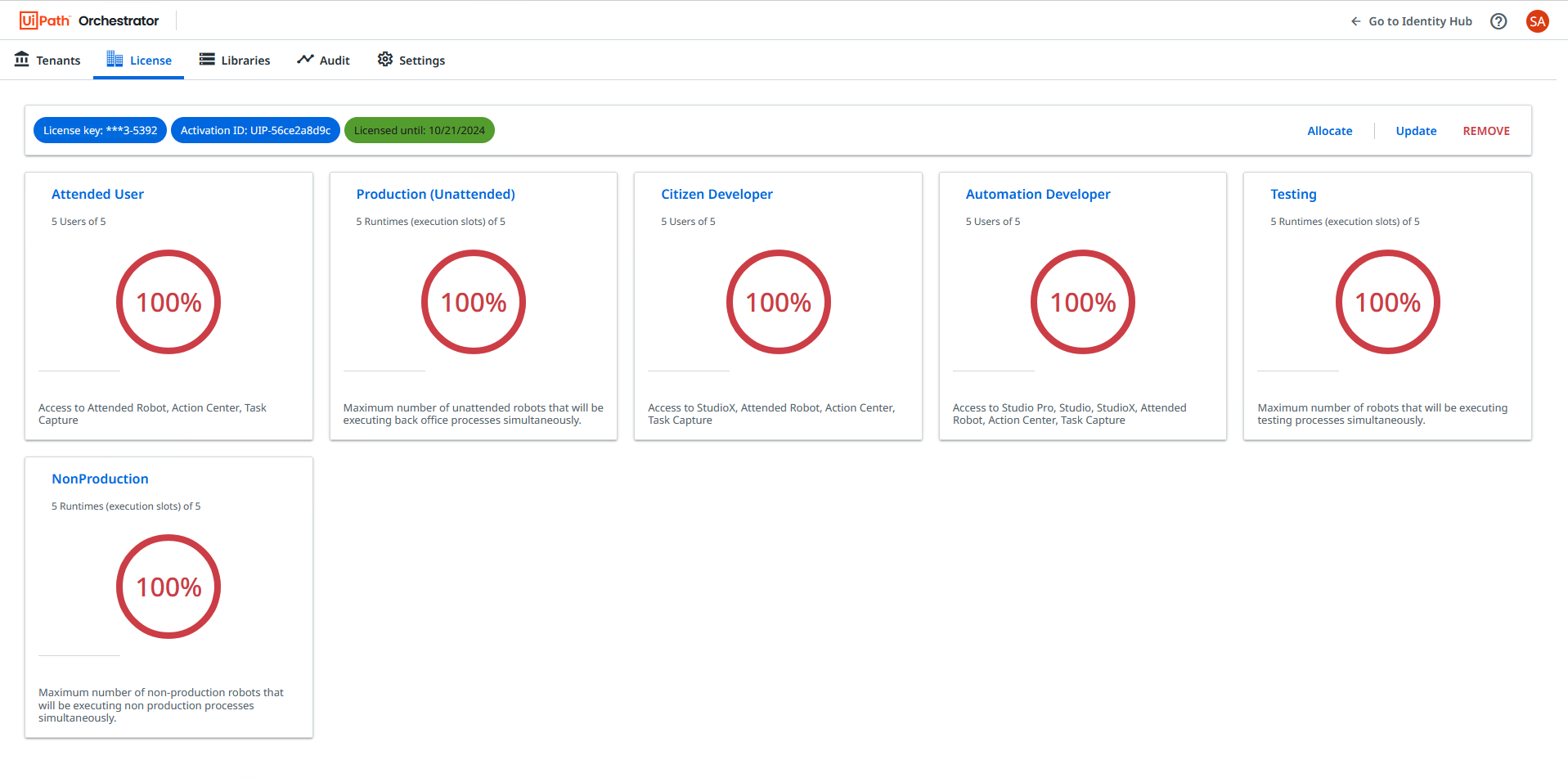
Task: Click '5 Users of 5' under Attended User
Action: tap(79, 222)
